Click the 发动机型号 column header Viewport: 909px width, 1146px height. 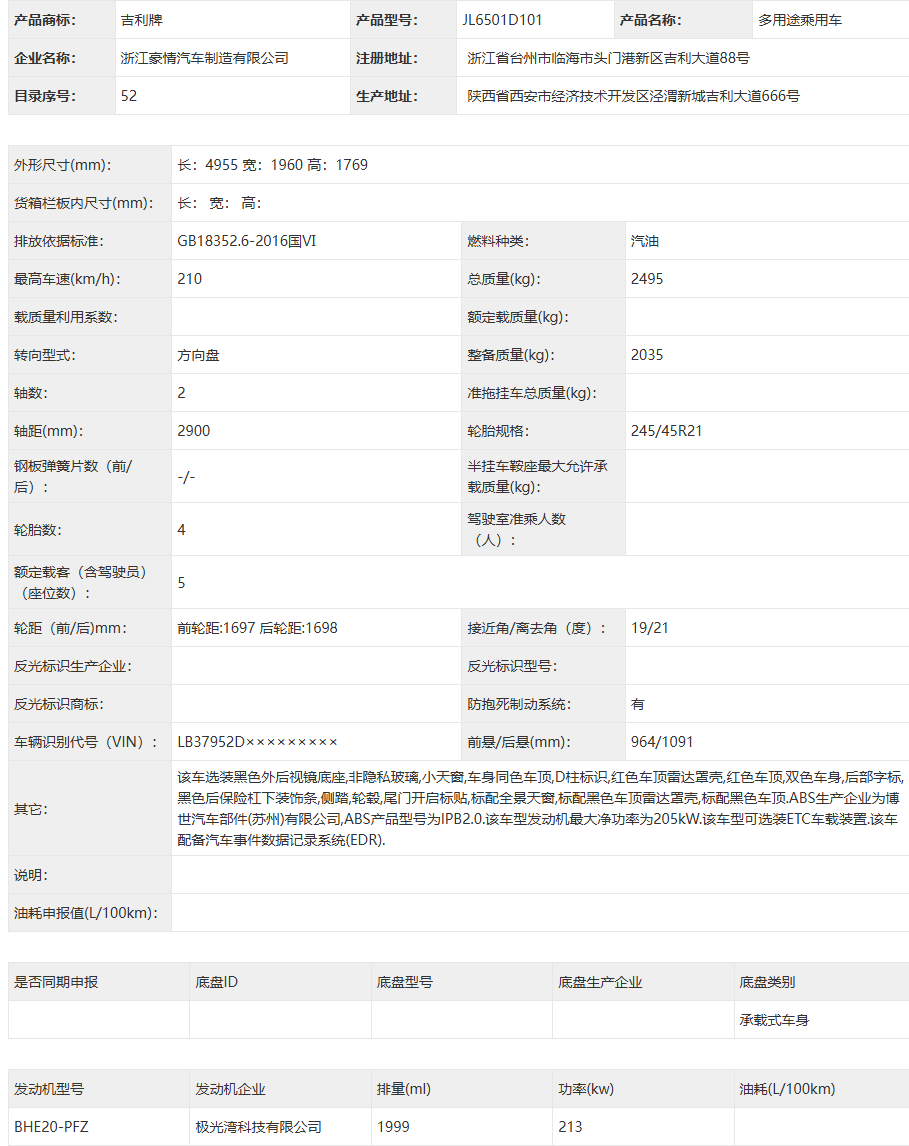(49, 1089)
